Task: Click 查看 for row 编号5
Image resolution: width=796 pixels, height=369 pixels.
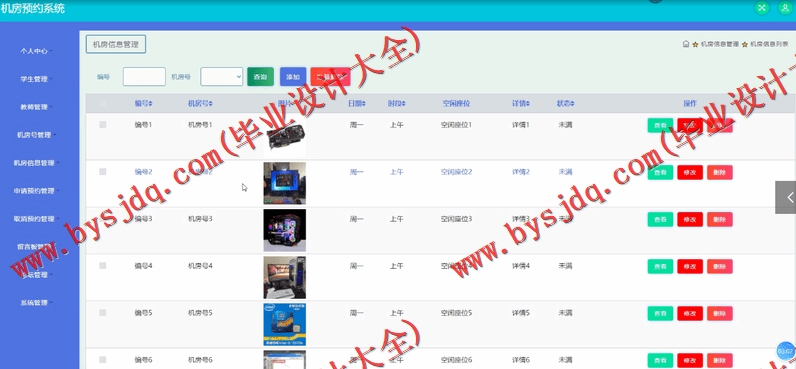Action: (x=660, y=313)
